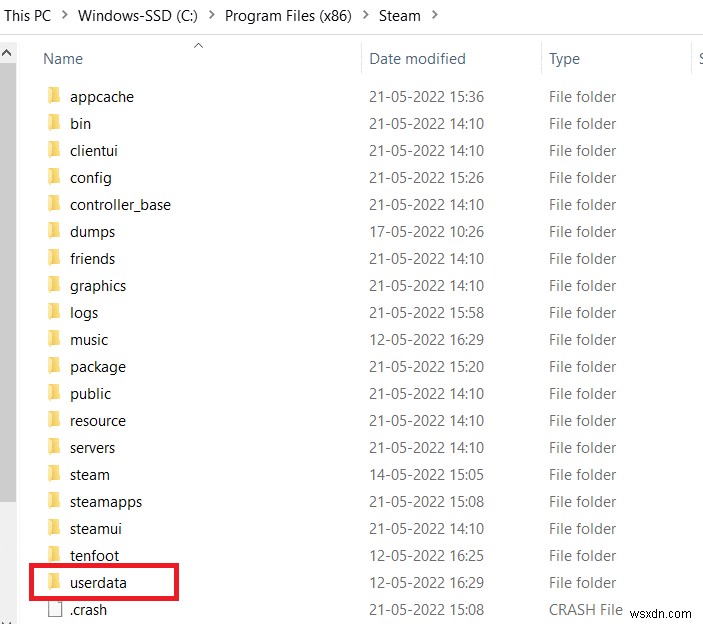703x624 pixels.
Task: Sort files by the Name column
Action: click(63, 59)
